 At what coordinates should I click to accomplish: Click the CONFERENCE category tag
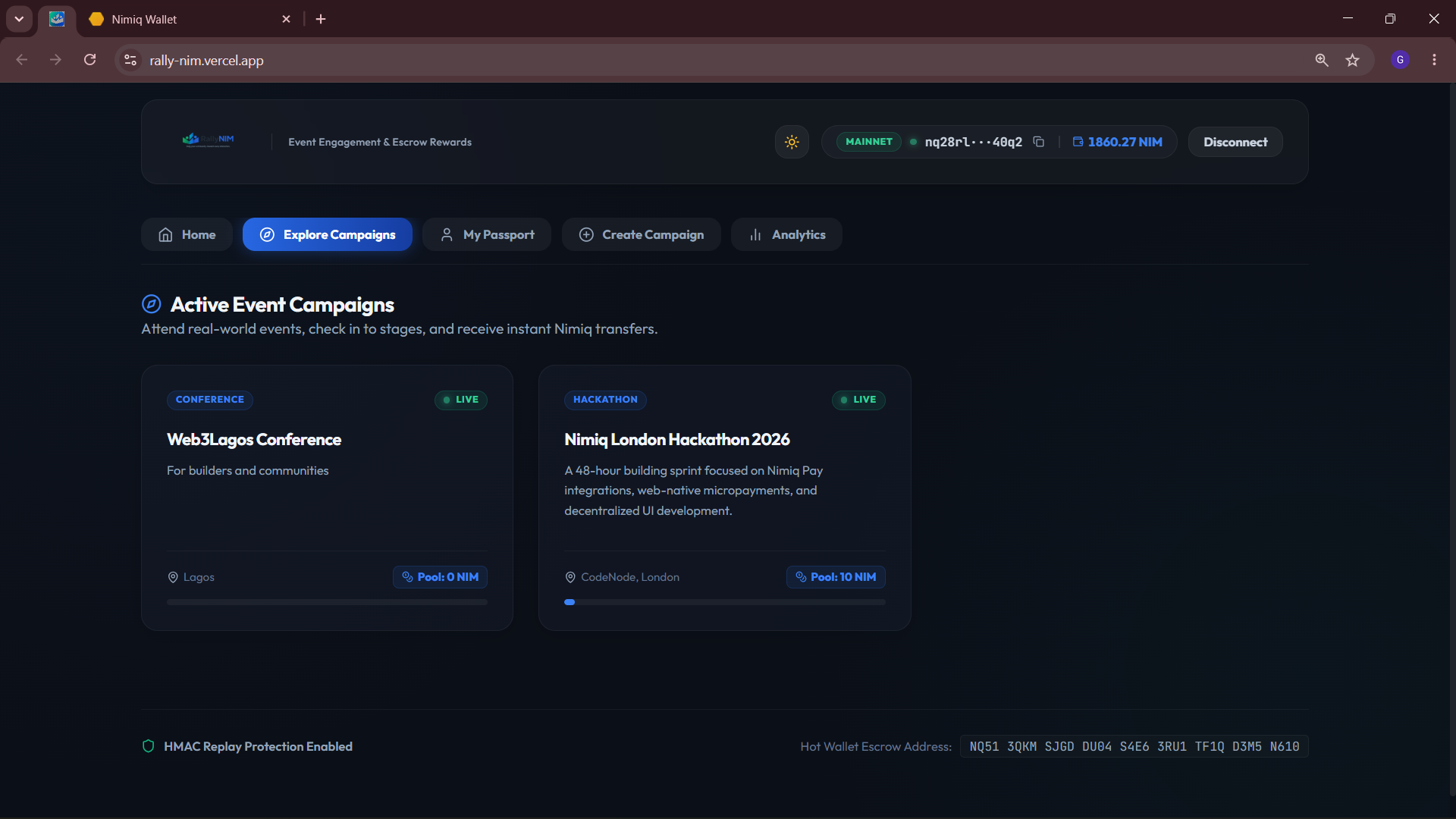click(x=210, y=400)
